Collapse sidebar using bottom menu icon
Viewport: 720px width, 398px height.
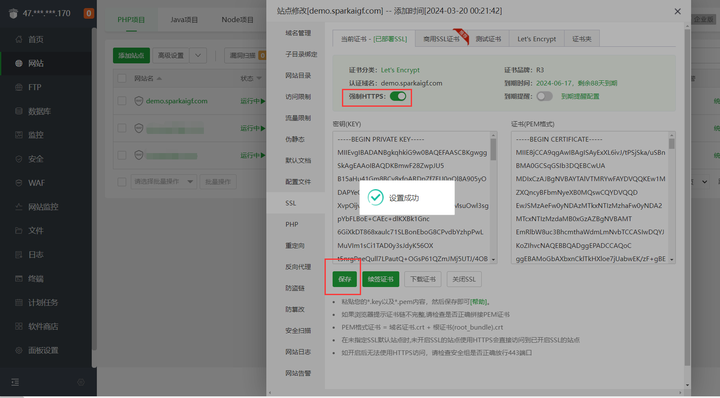coord(15,382)
